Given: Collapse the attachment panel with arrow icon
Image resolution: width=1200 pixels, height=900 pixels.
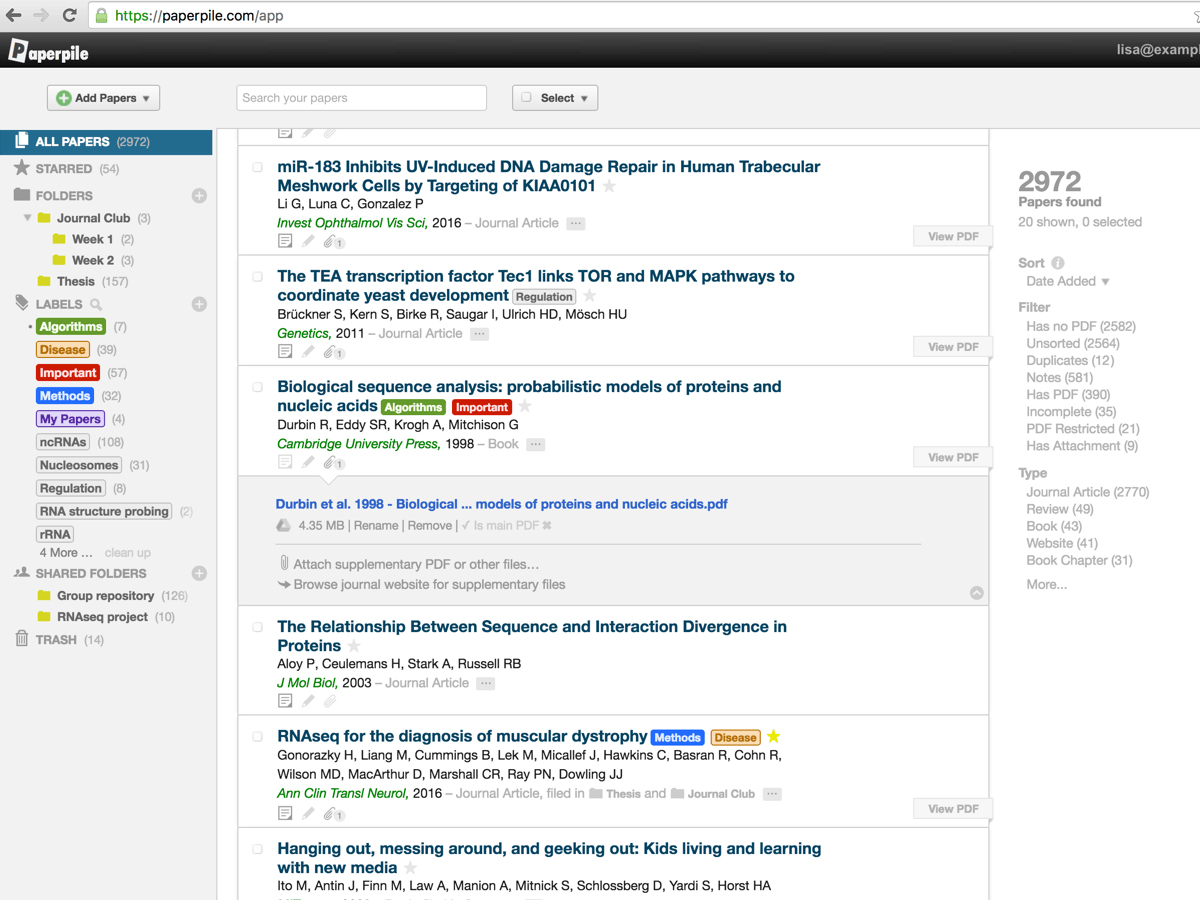Looking at the screenshot, I should click(976, 593).
